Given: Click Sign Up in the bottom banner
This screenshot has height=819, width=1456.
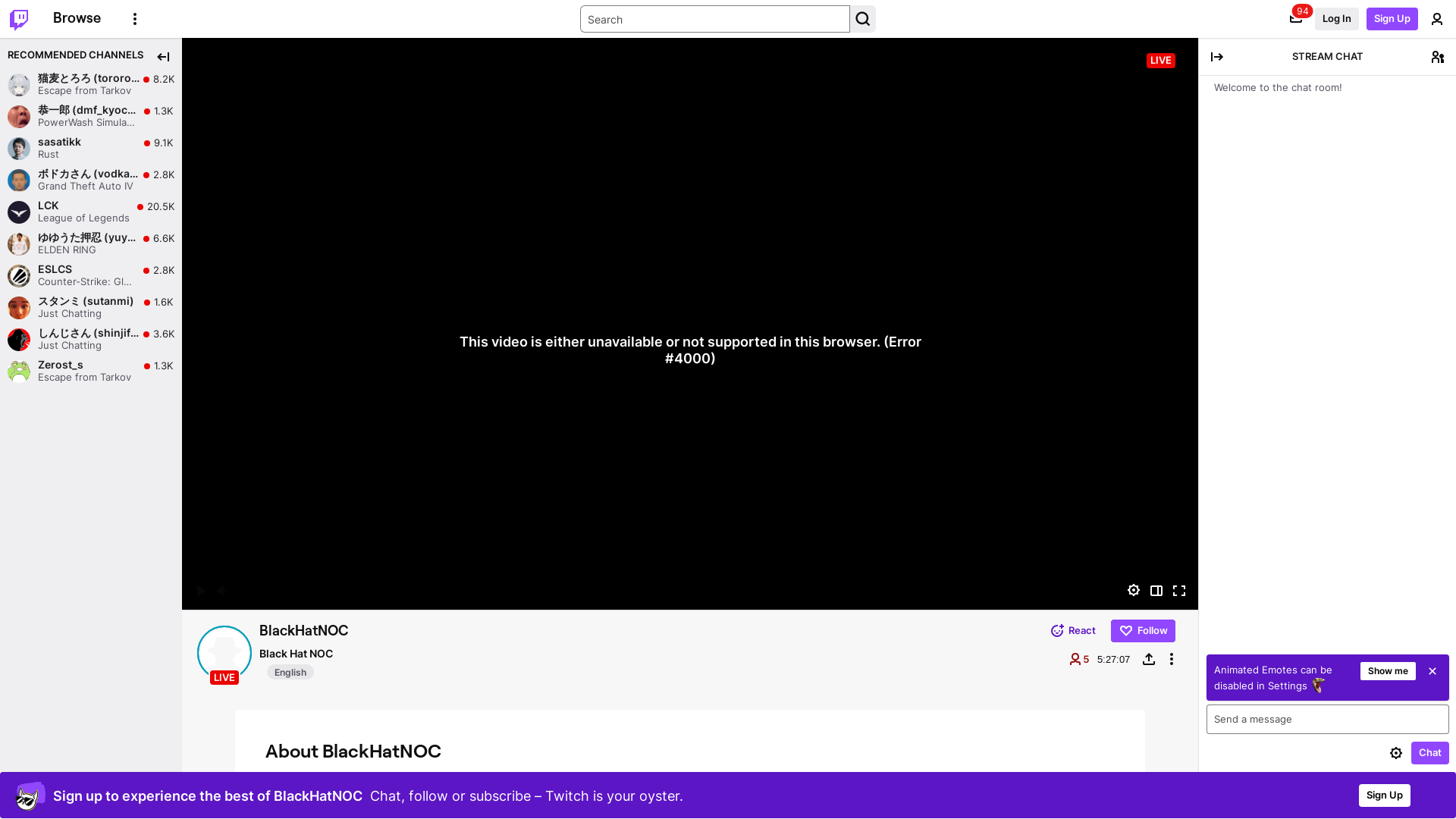Looking at the screenshot, I should point(1384,795).
